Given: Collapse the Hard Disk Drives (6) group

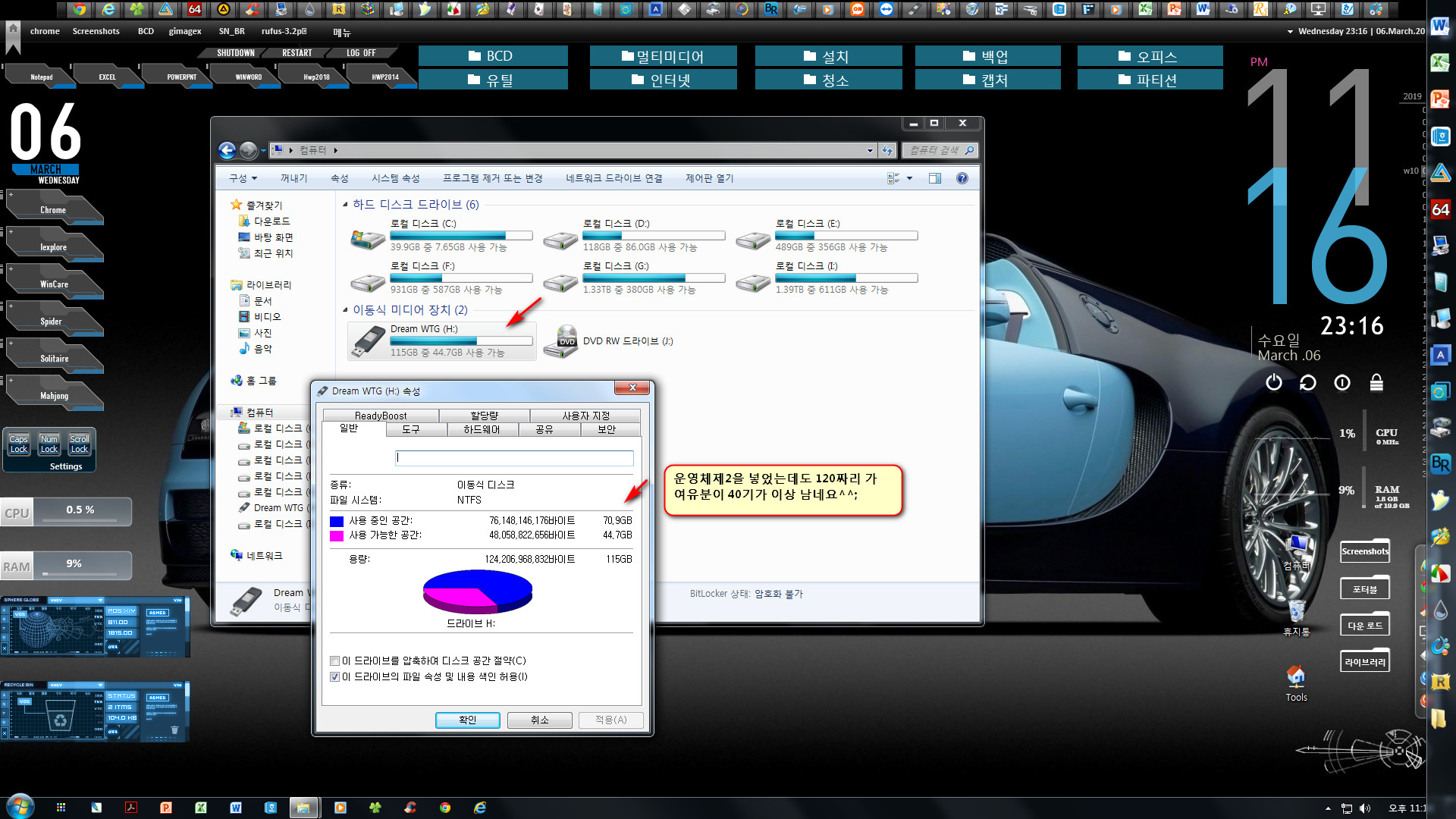Looking at the screenshot, I should point(345,205).
